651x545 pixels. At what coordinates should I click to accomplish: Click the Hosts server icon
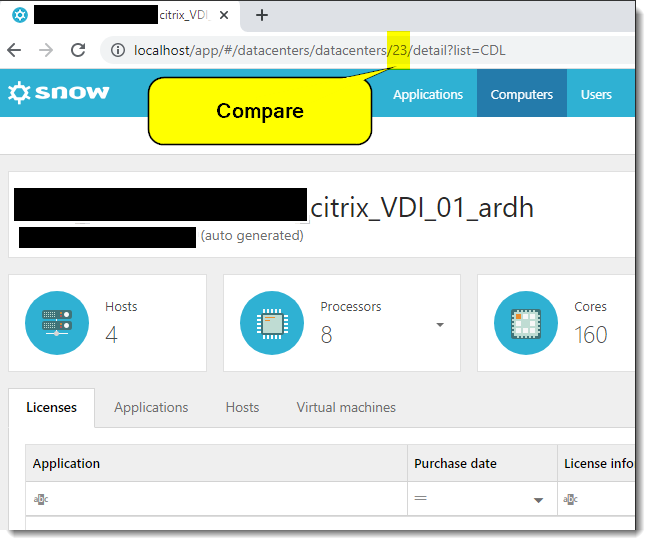pos(57,323)
